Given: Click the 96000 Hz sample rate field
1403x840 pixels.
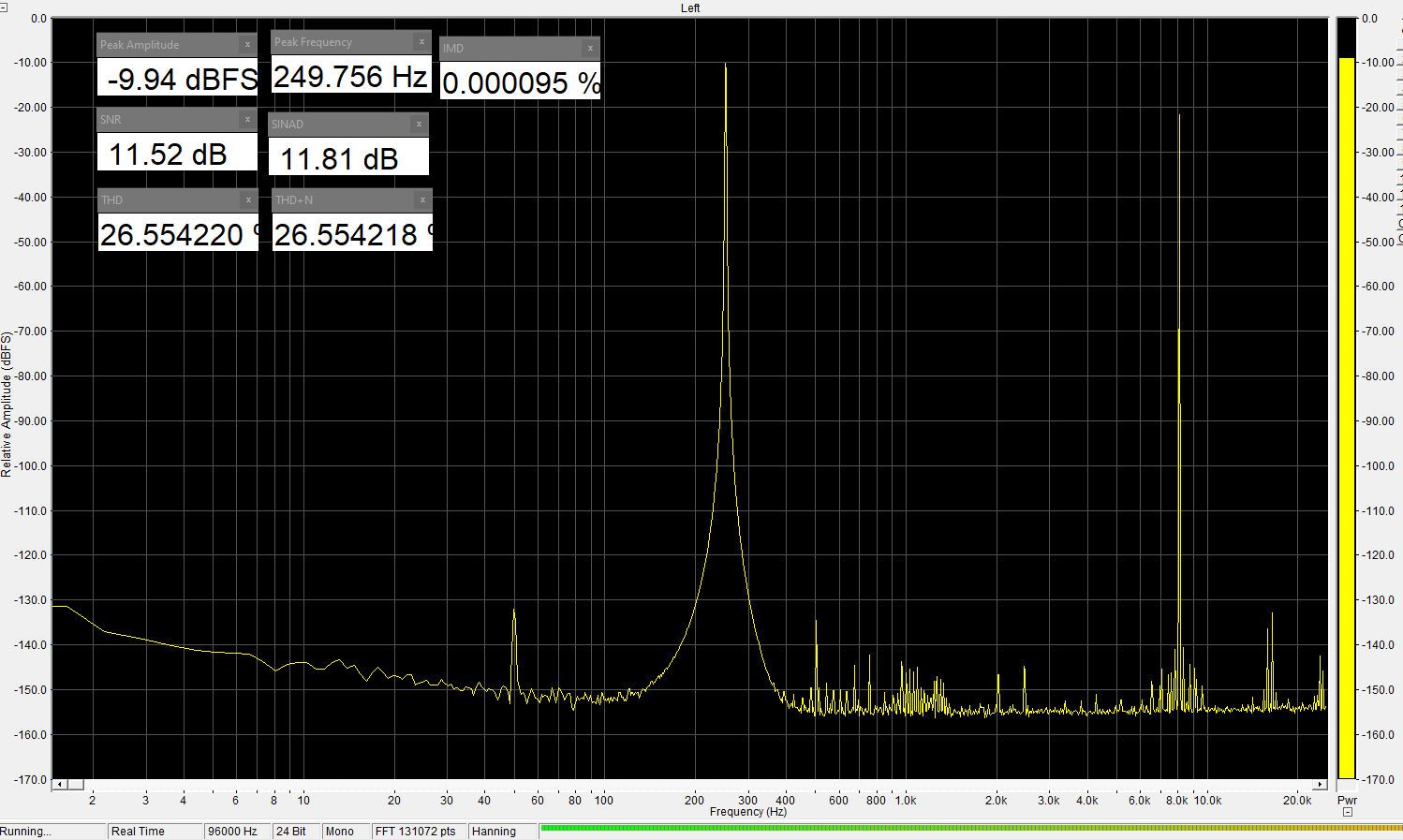Looking at the screenshot, I should coord(237,832).
